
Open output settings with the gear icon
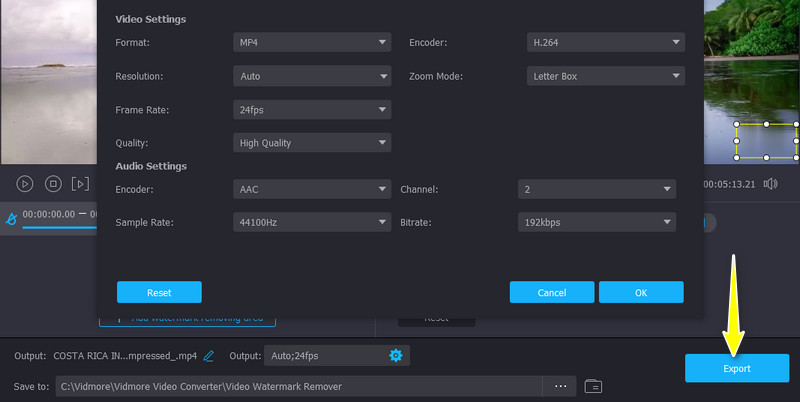395,355
